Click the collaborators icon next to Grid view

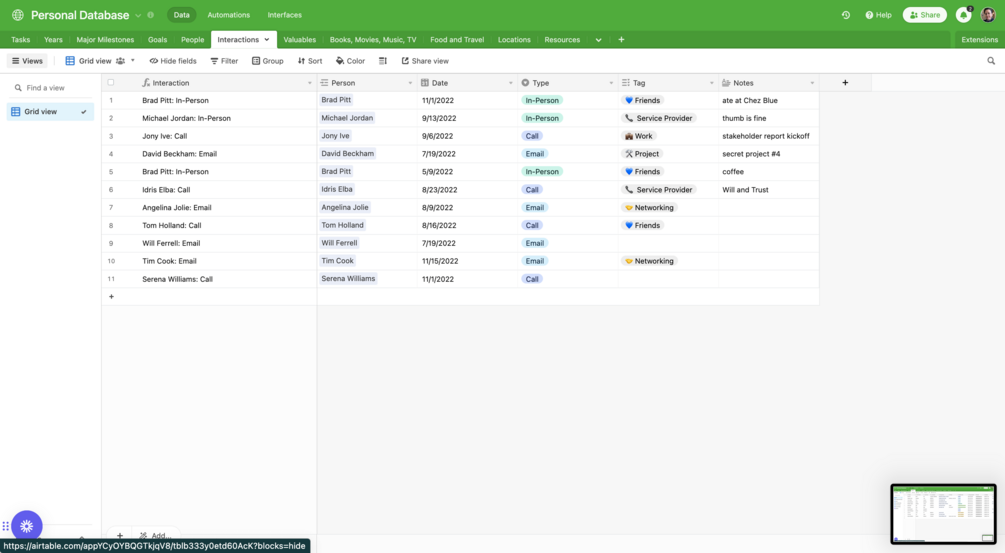click(x=120, y=61)
